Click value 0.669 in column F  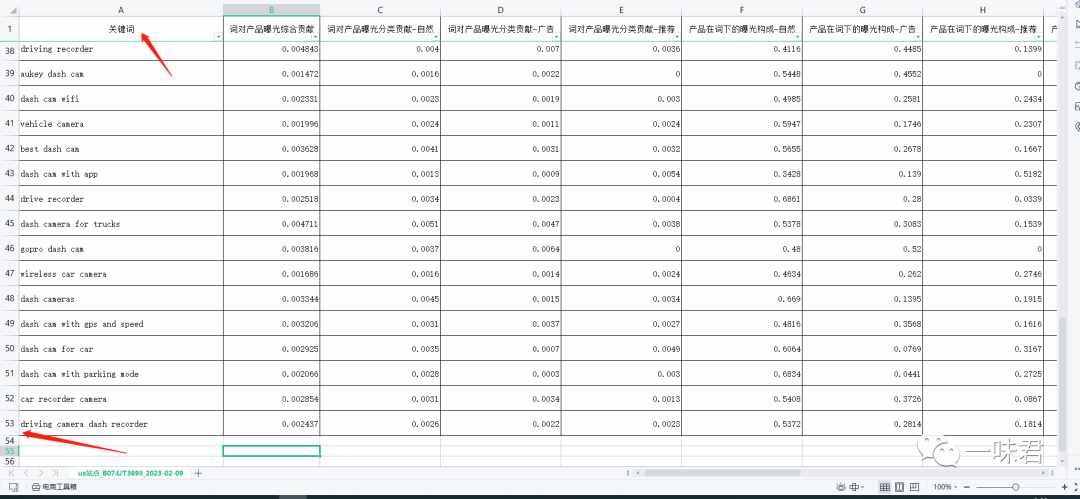742,298
